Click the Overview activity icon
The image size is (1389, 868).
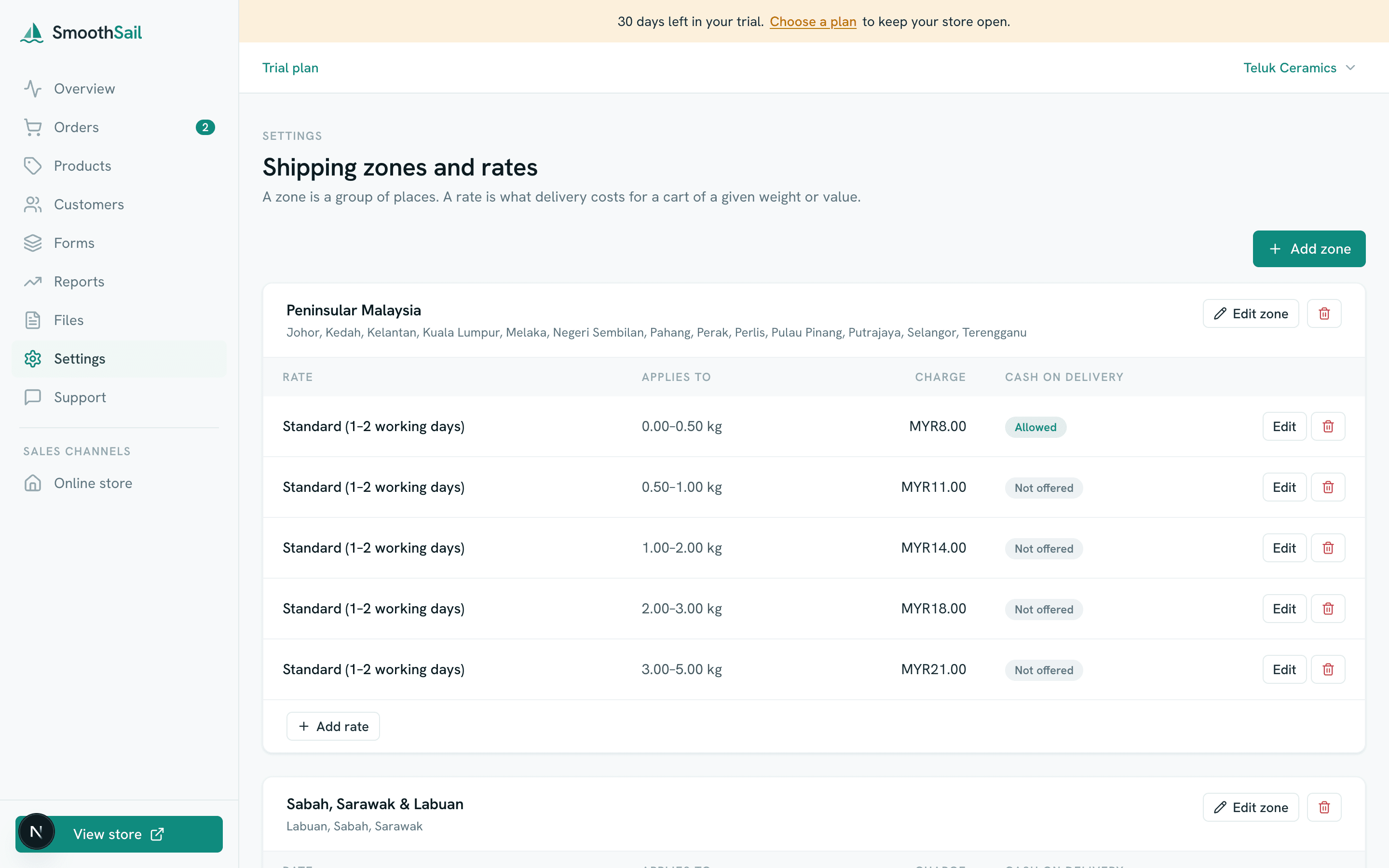tap(33, 89)
